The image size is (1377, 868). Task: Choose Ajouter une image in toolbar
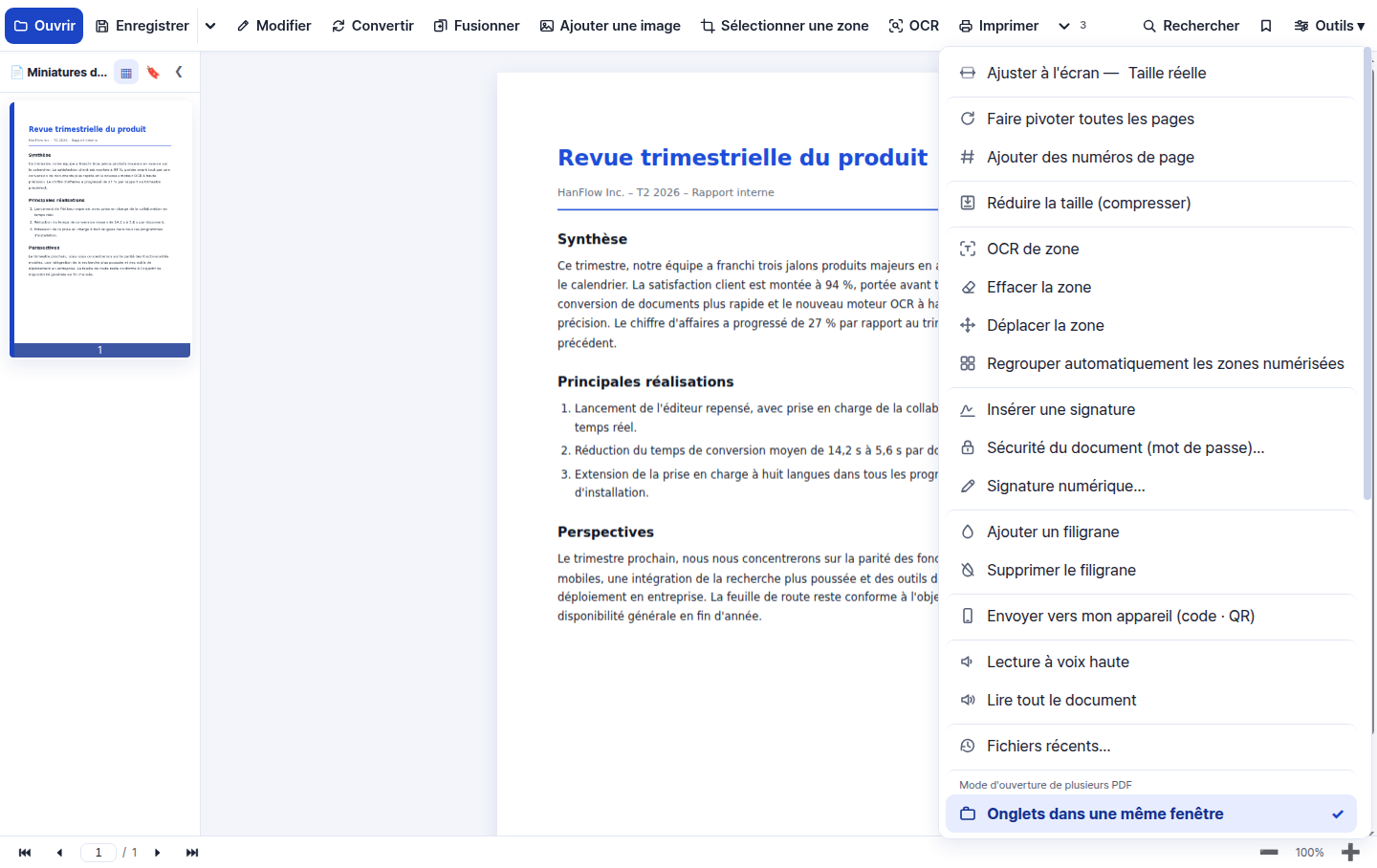click(x=610, y=26)
